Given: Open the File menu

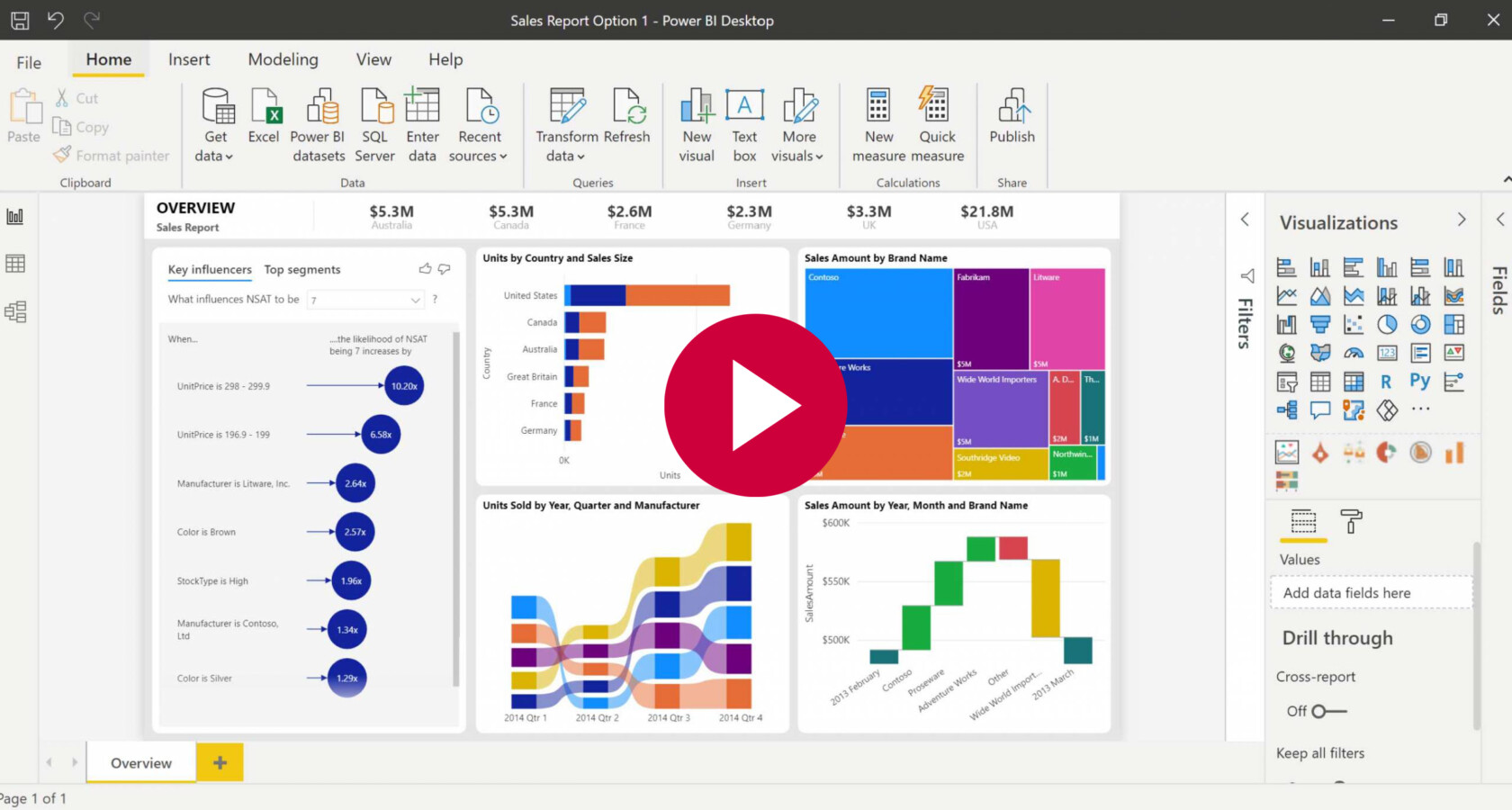Looking at the screenshot, I should tap(29, 62).
